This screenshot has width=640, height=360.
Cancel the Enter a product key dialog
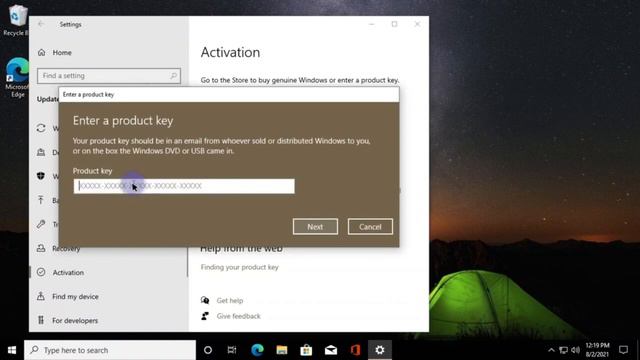(x=370, y=227)
